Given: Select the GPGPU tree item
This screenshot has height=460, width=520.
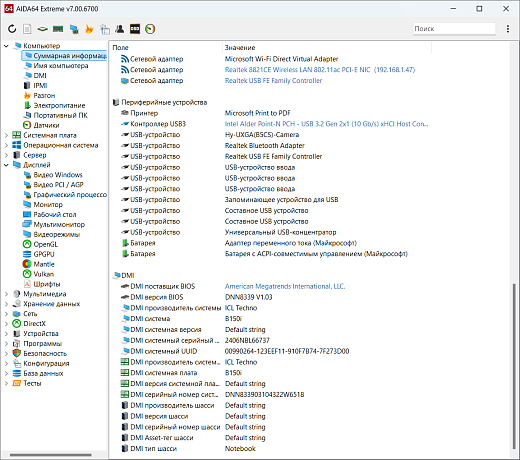Looking at the screenshot, I should [x=44, y=254].
